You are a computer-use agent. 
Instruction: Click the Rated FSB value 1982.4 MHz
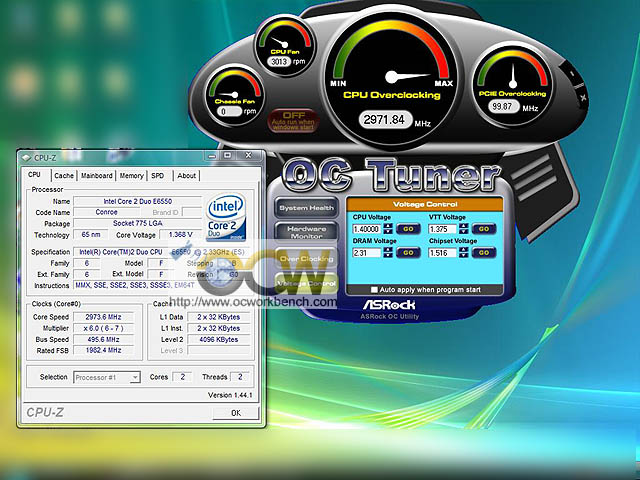[x=103, y=350]
